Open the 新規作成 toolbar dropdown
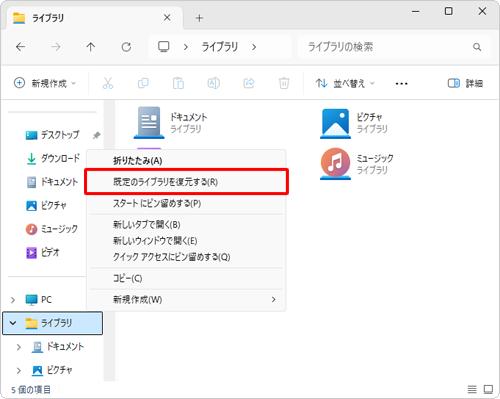This screenshot has width=500, height=399. (45, 83)
